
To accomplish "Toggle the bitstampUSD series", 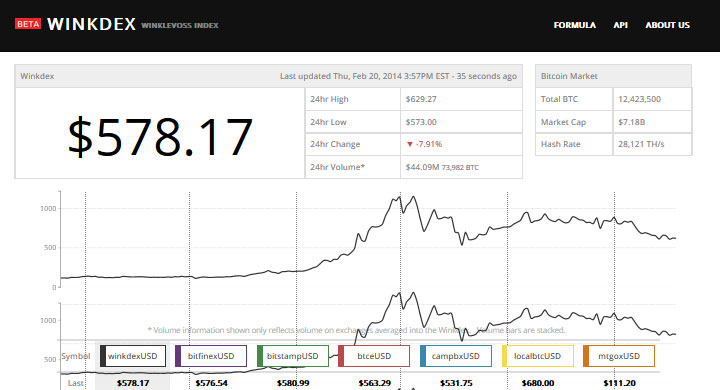I will [x=292, y=356].
